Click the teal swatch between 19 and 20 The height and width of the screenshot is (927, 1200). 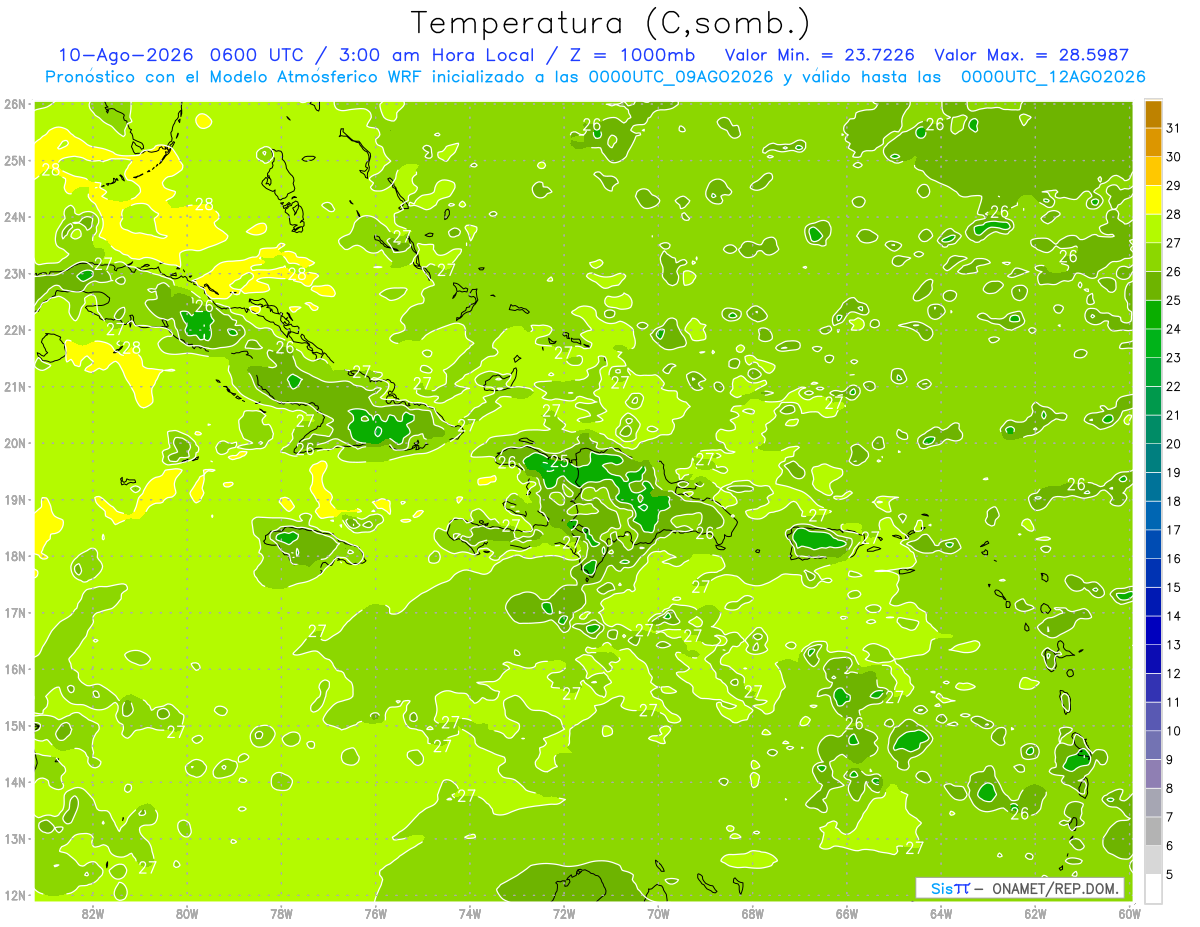pos(1153,458)
